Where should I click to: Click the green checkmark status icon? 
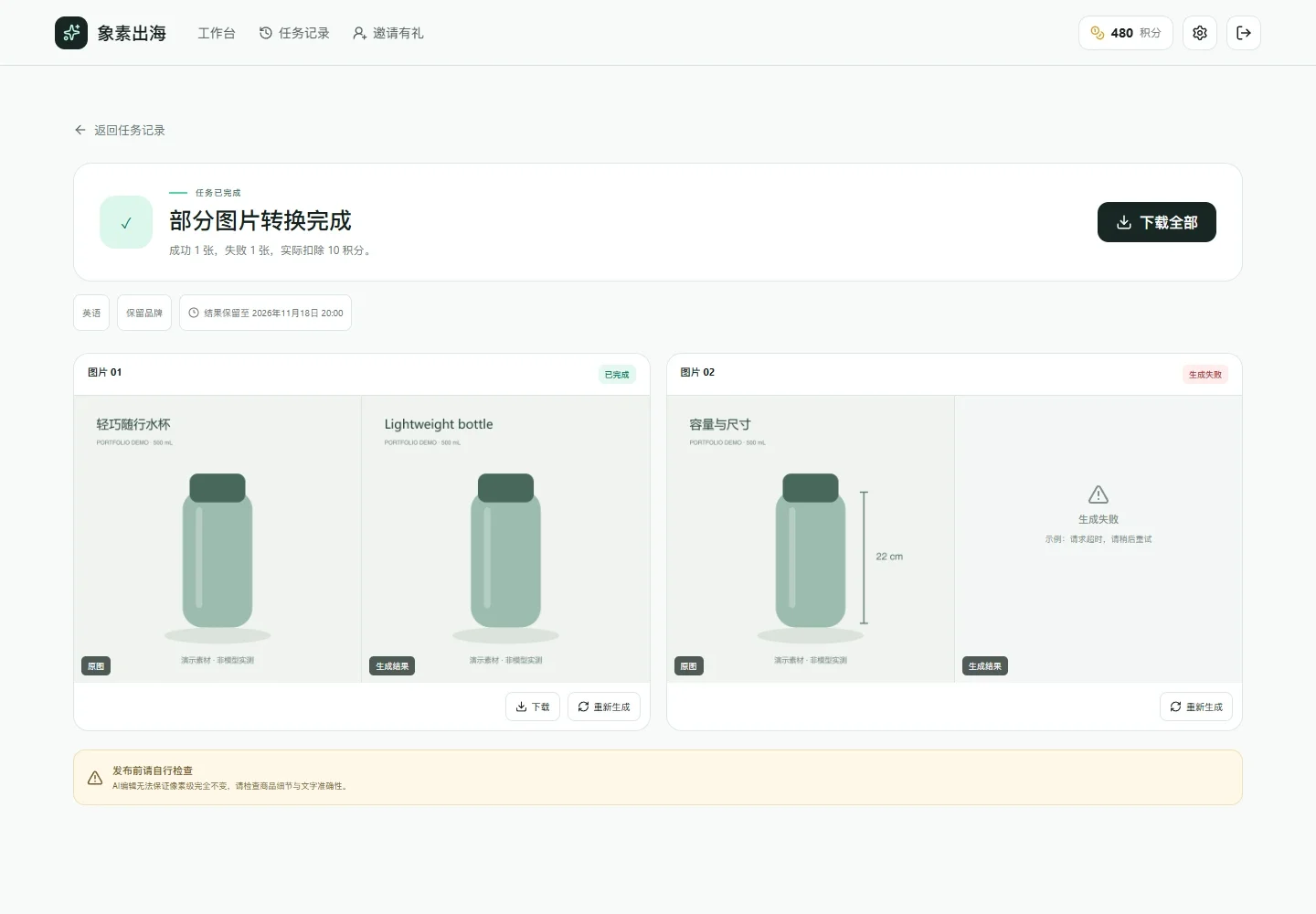(126, 222)
